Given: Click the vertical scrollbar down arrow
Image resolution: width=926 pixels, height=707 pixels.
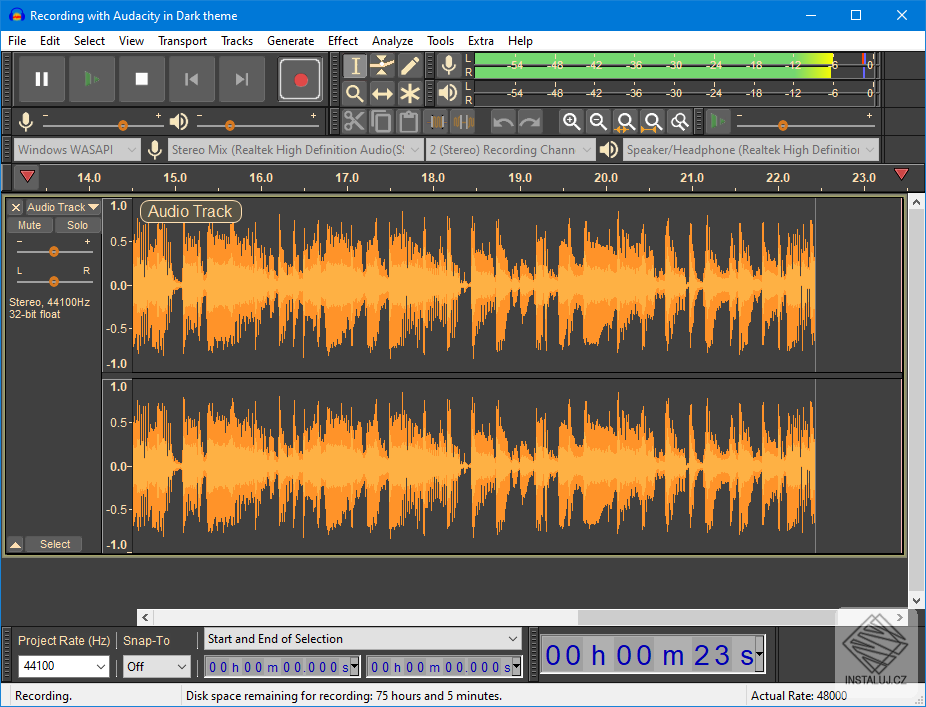Looking at the screenshot, I should (917, 601).
